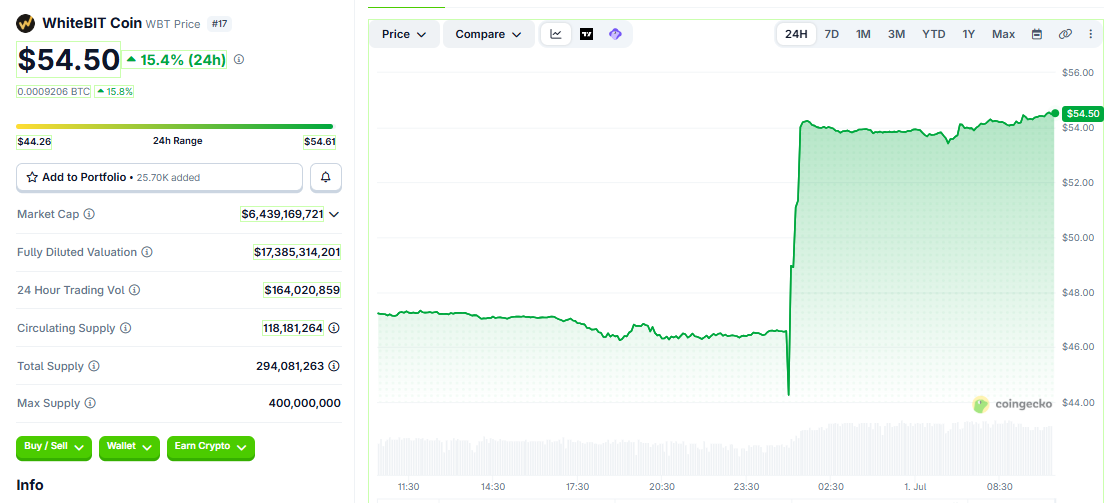Select the YTD time range tab
This screenshot has width=1115, height=503.
click(x=934, y=34)
